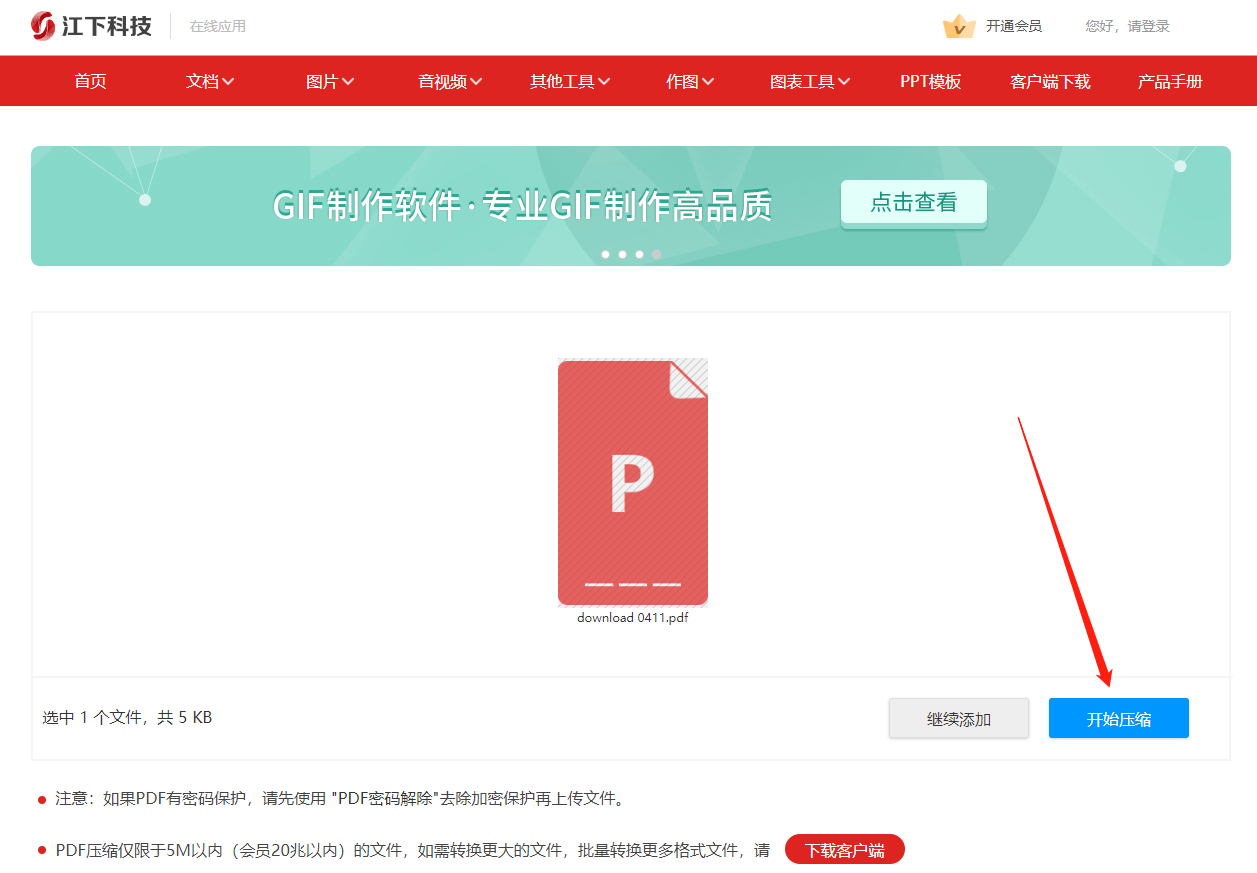The height and width of the screenshot is (873, 1257).
Task: Click the 继续添加 button
Action: pos(958,718)
